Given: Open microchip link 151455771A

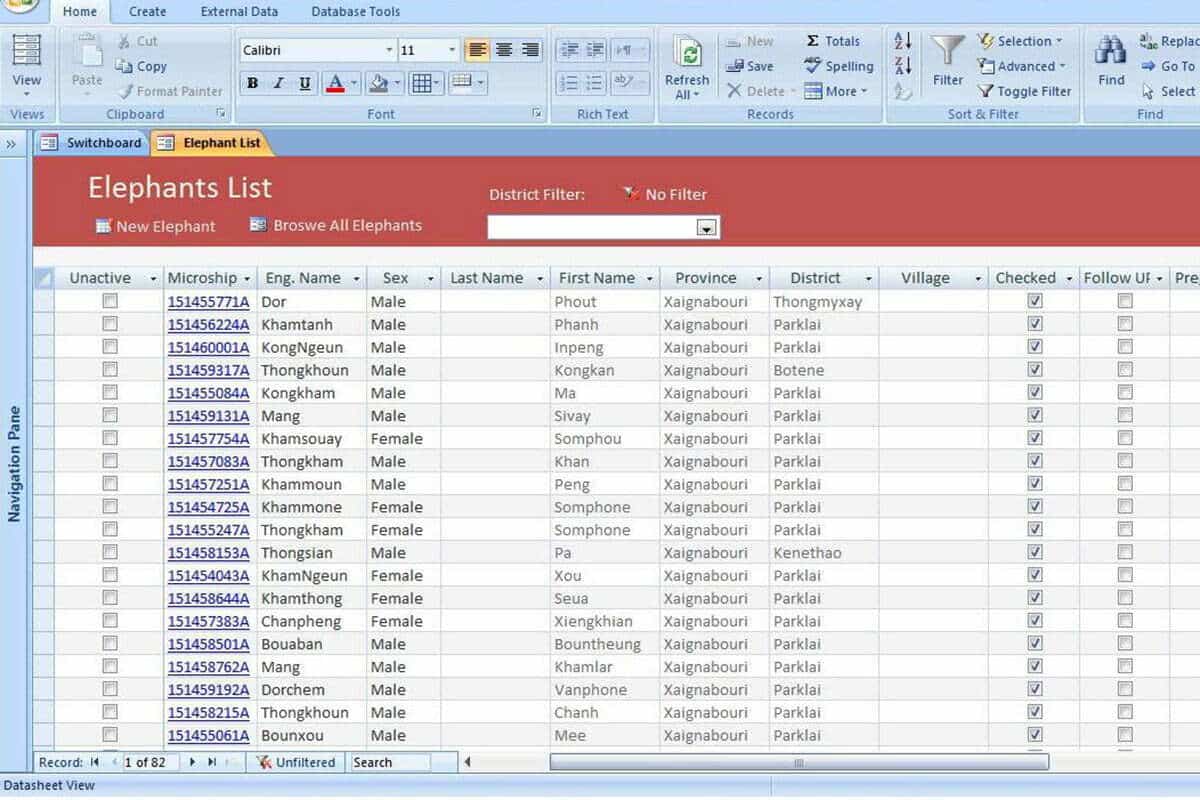Looking at the screenshot, I should [208, 302].
